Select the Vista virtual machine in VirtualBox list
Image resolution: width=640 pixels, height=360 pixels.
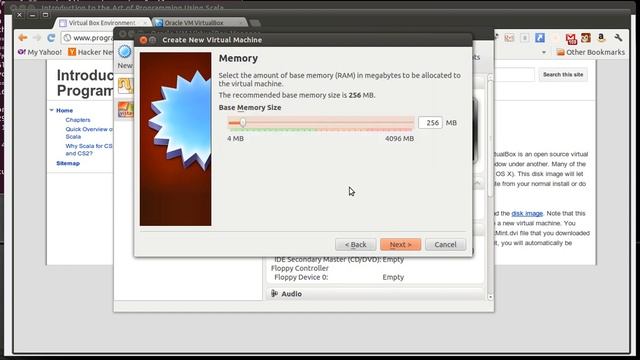coord(125,109)
